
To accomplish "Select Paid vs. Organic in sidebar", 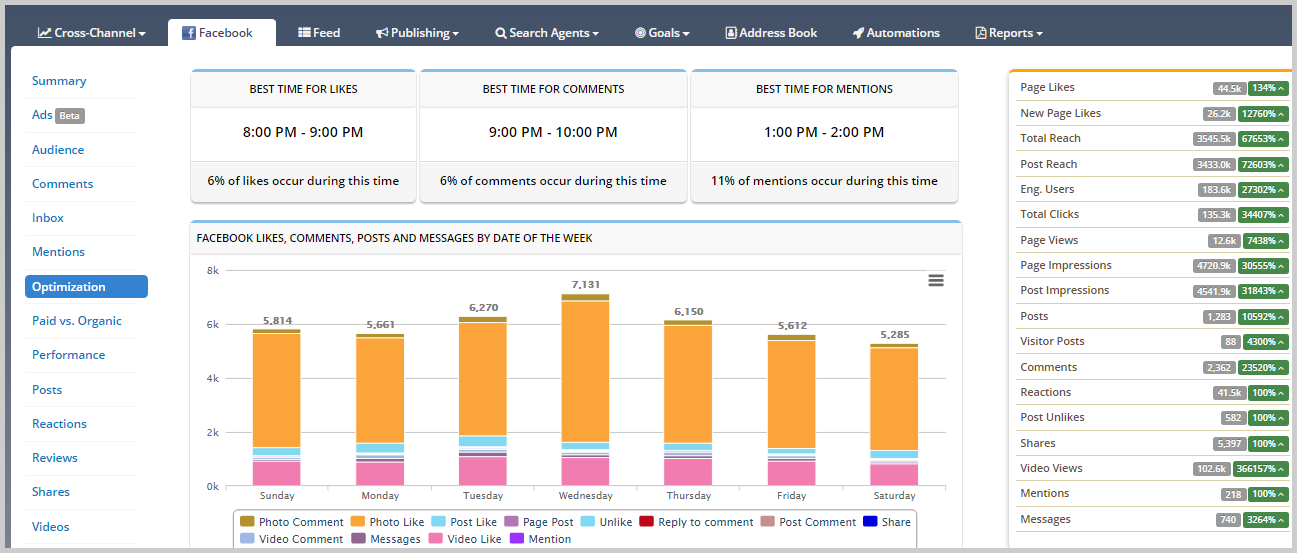I will tap(77, 321).
